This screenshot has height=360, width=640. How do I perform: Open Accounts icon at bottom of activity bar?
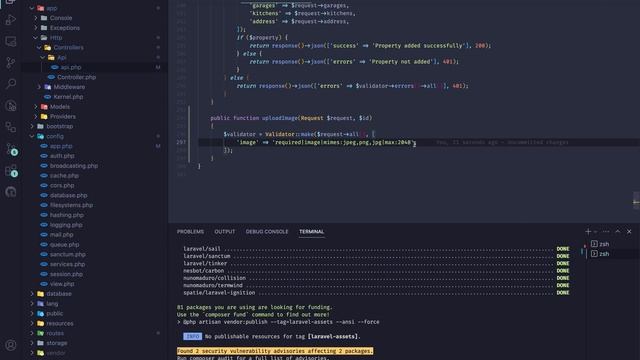[x=11, y=345]
